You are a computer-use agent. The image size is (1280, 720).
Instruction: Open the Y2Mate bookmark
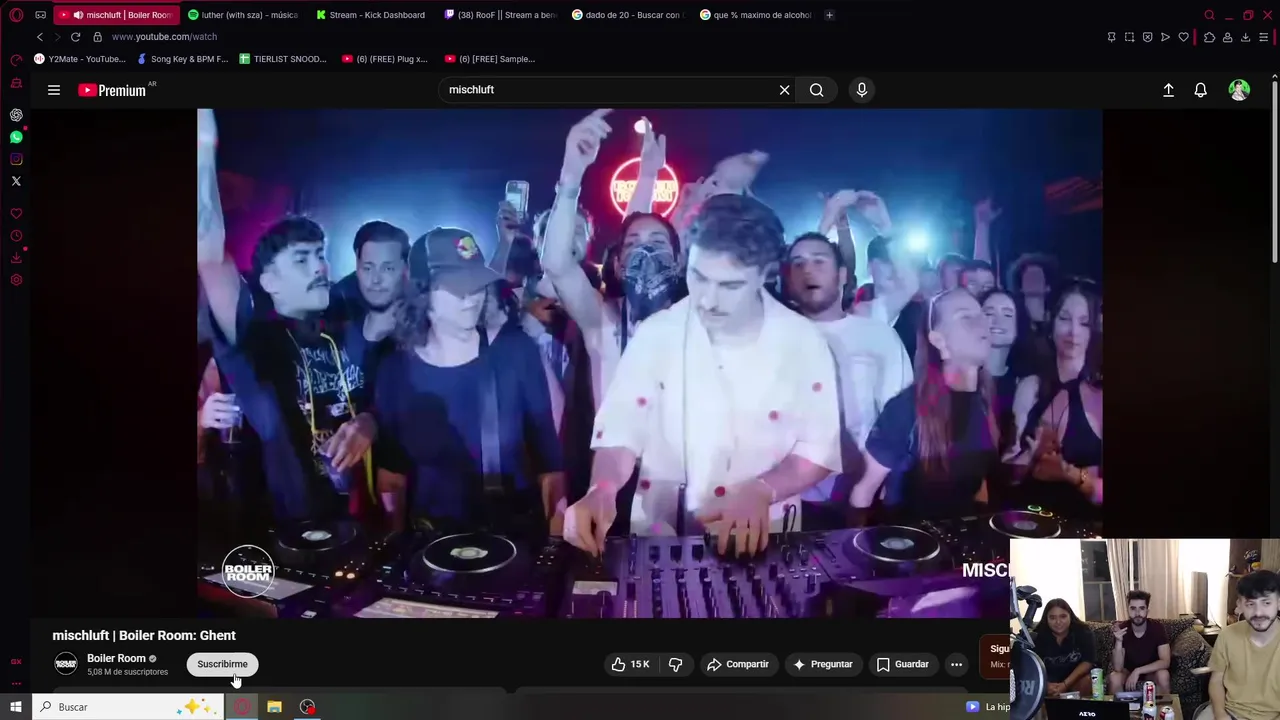tap(80, 59)
